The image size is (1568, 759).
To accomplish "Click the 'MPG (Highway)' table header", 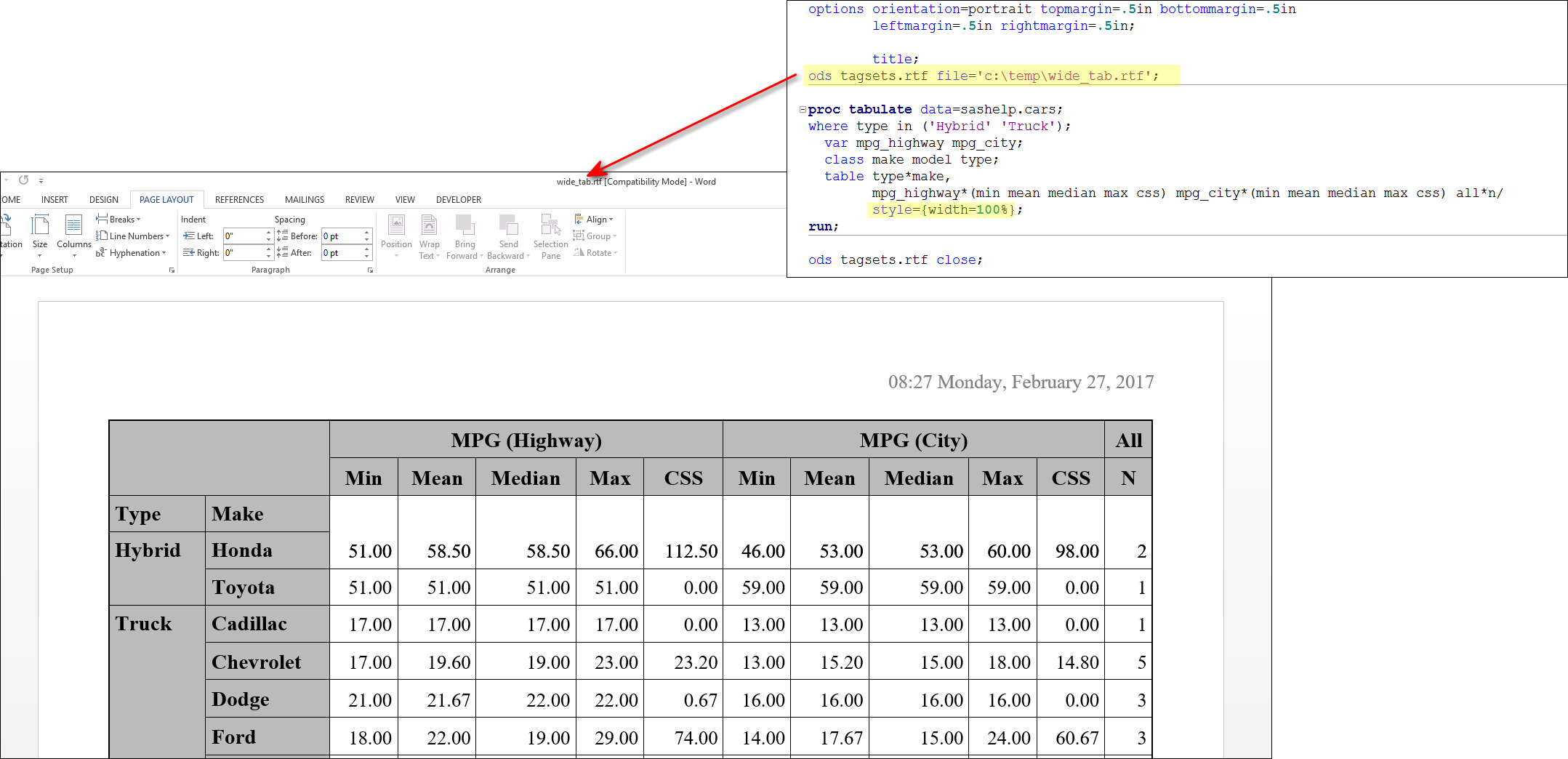I will (x=526, y=440).
